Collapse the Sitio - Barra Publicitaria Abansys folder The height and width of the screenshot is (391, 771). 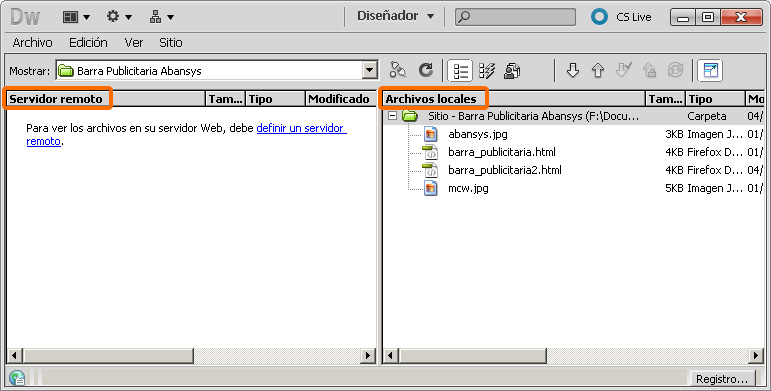(392, 116)
